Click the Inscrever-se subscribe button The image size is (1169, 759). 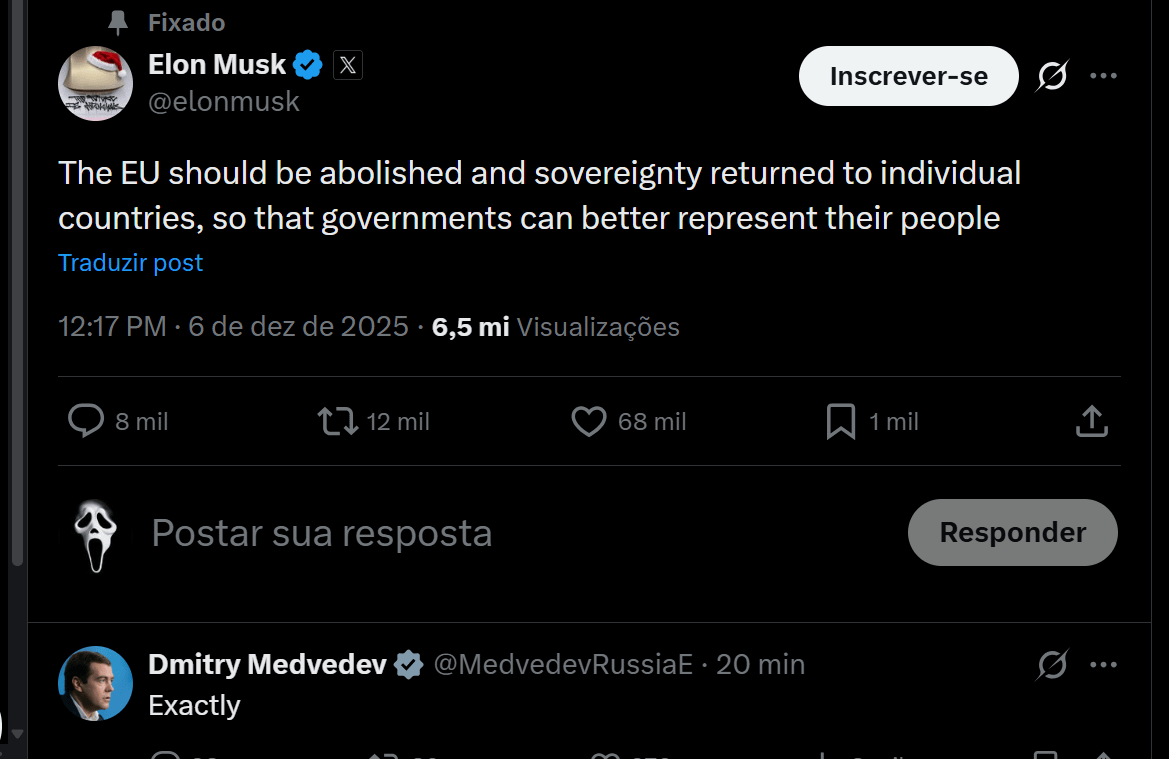(x=908, y=75)
